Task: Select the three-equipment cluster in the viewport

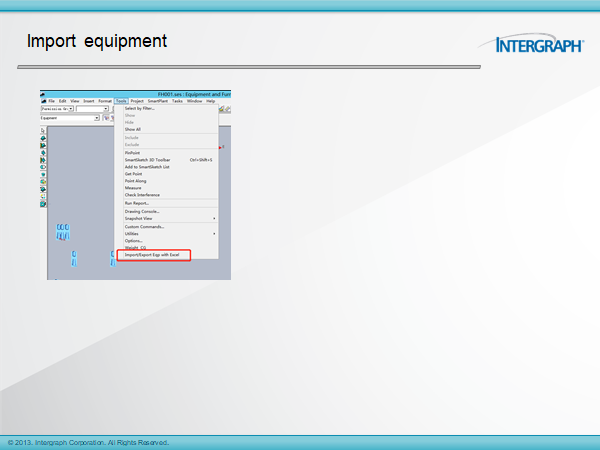Action: 63,232
